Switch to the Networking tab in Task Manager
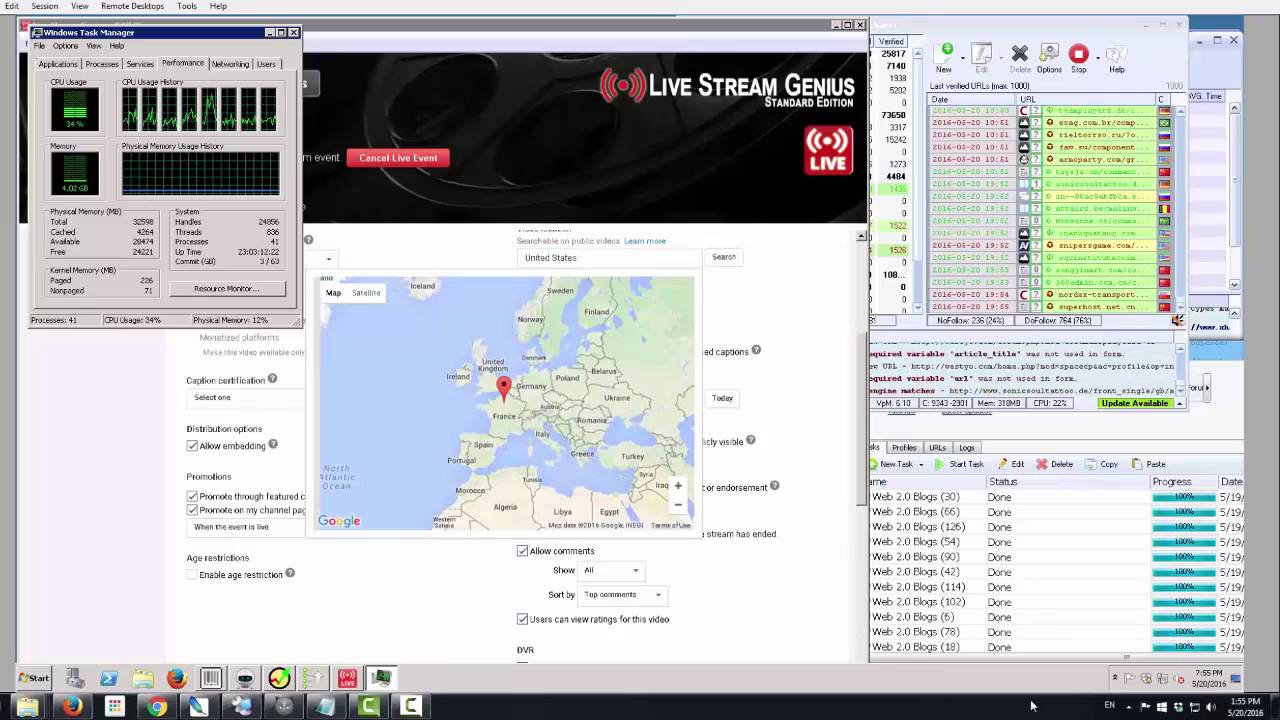Viewport: 1280px width, 720px height. click(230, 64)
